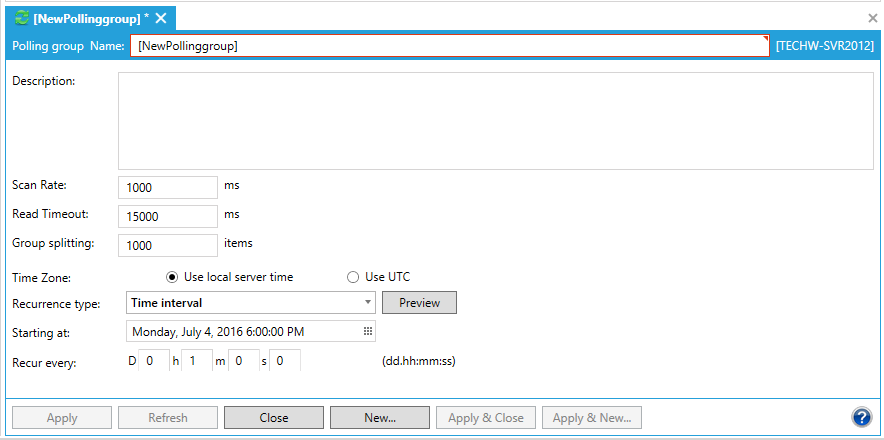This screenshot has height=440, width=884.
Task: Select the Use UTC radio button
Action: 352,277
